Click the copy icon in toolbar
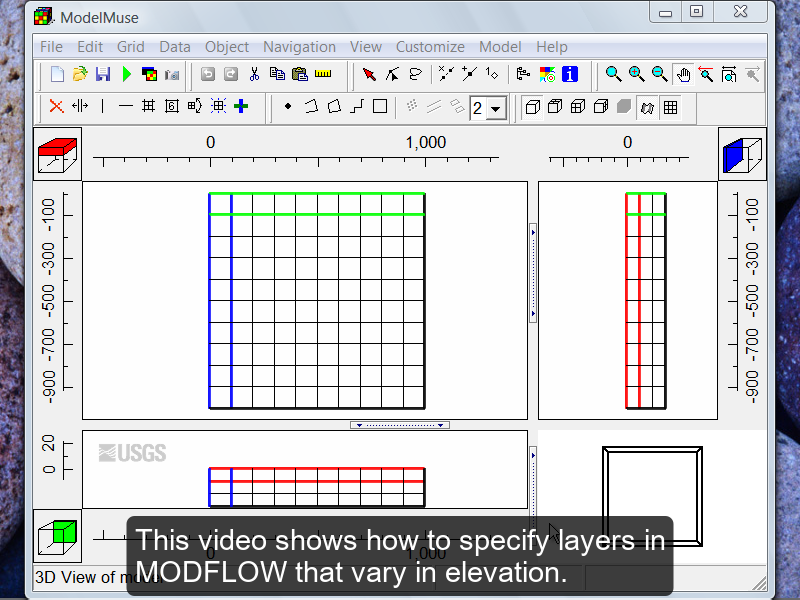The image size is (800, 600). point(277,74)
